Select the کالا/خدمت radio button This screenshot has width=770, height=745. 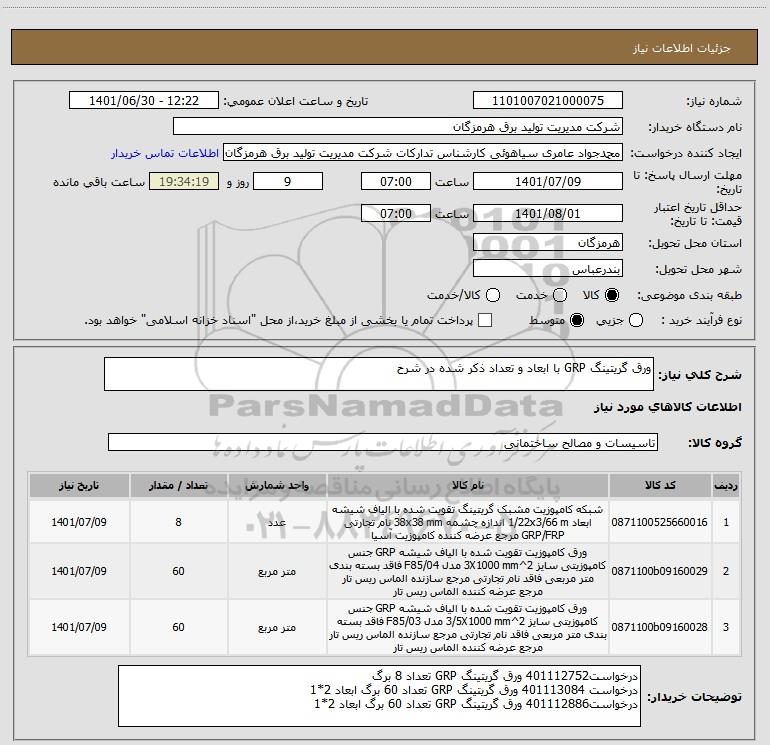pos(493,295)
